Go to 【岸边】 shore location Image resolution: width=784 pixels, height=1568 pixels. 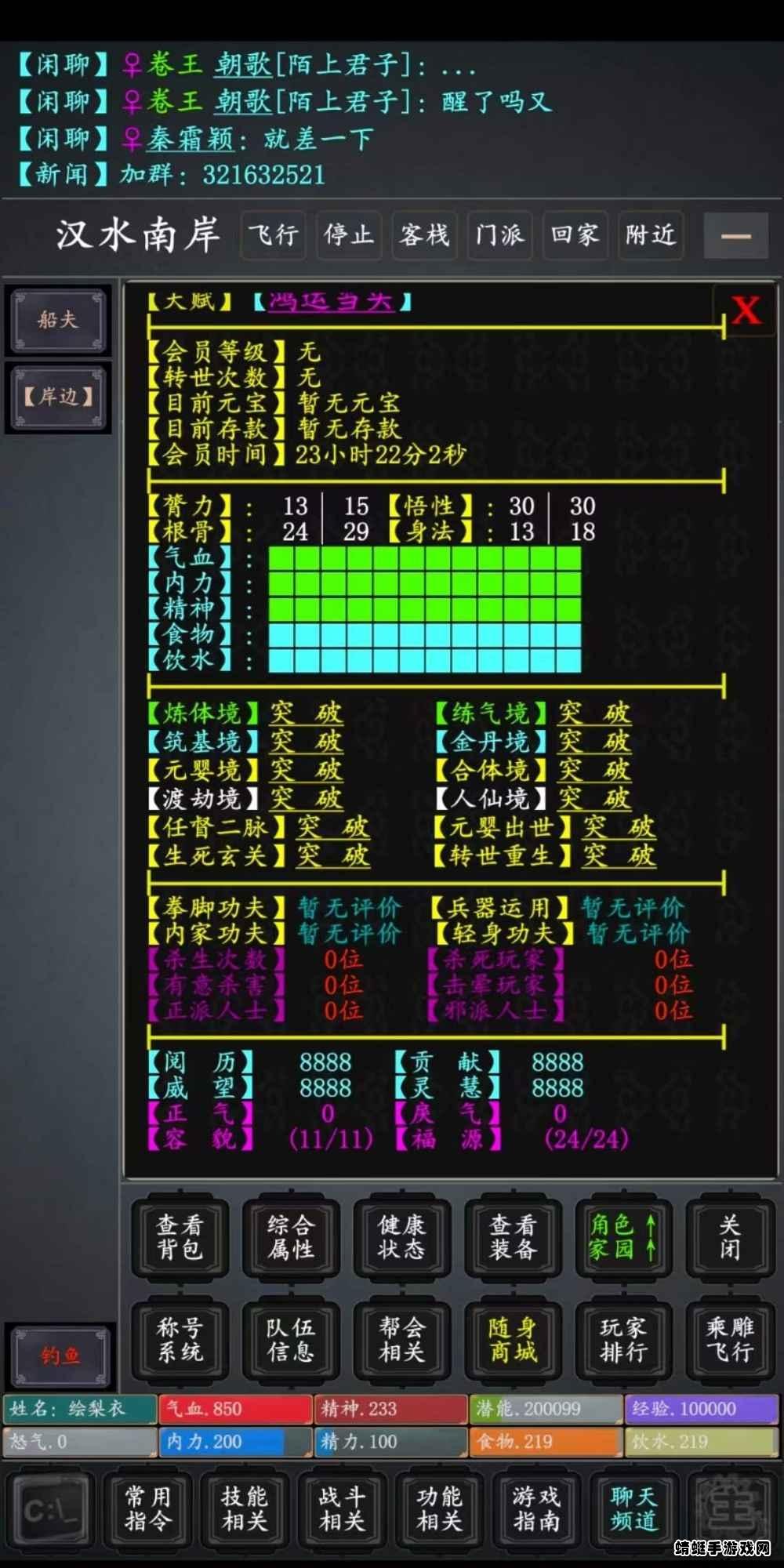(59, 397)
